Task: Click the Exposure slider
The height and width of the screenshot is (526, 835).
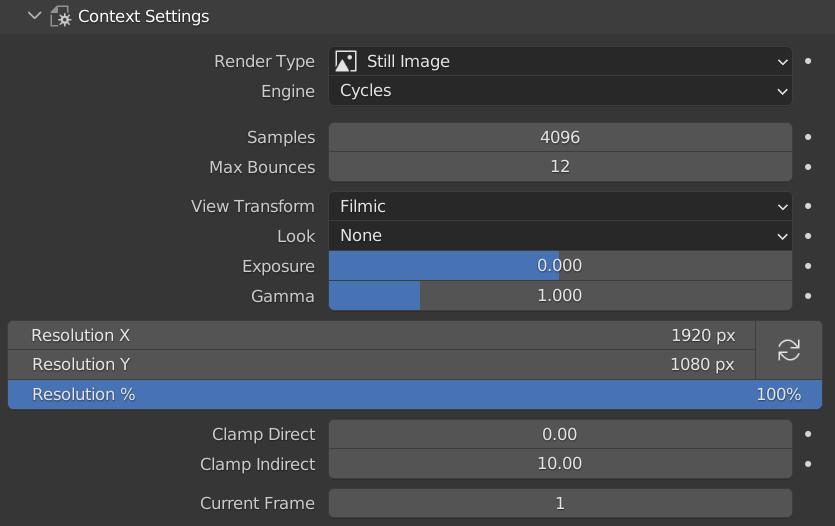Action: click(560, 266)
